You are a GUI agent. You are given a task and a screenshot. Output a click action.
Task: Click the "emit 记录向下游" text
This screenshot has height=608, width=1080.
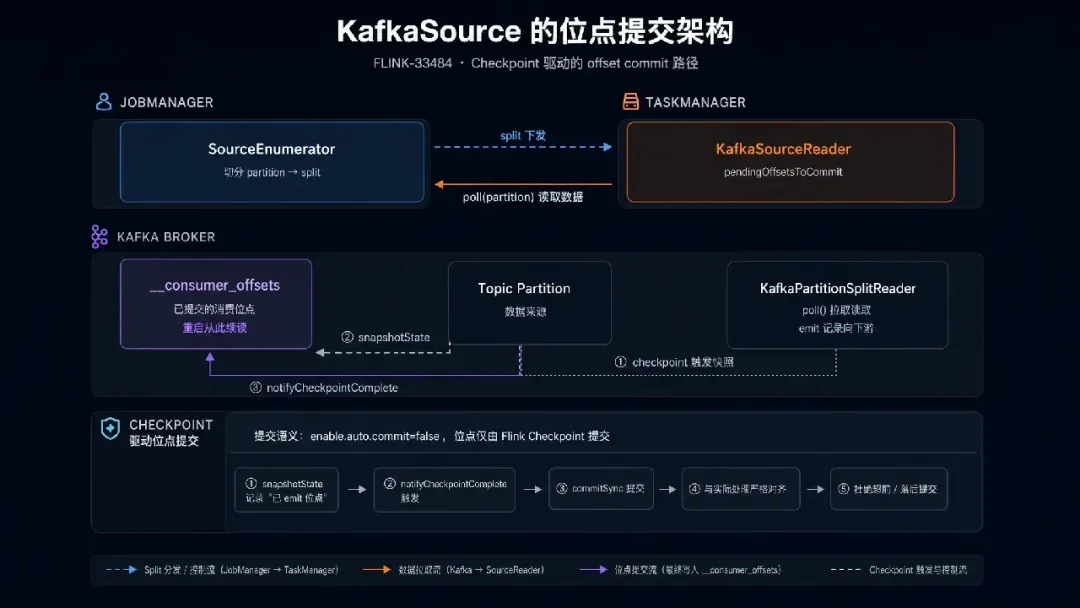coord(835,328)
